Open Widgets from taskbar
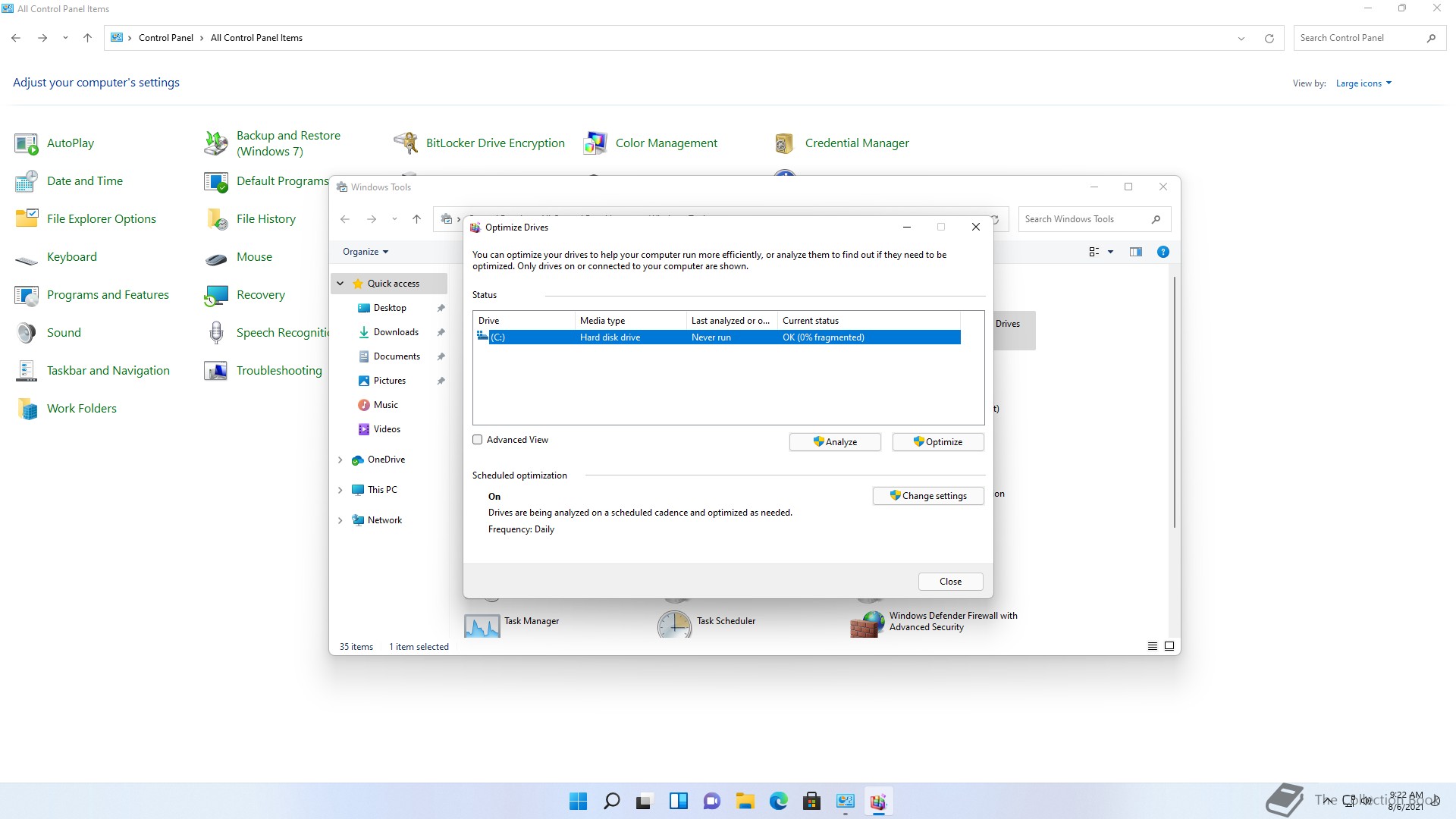 point(678,802)
